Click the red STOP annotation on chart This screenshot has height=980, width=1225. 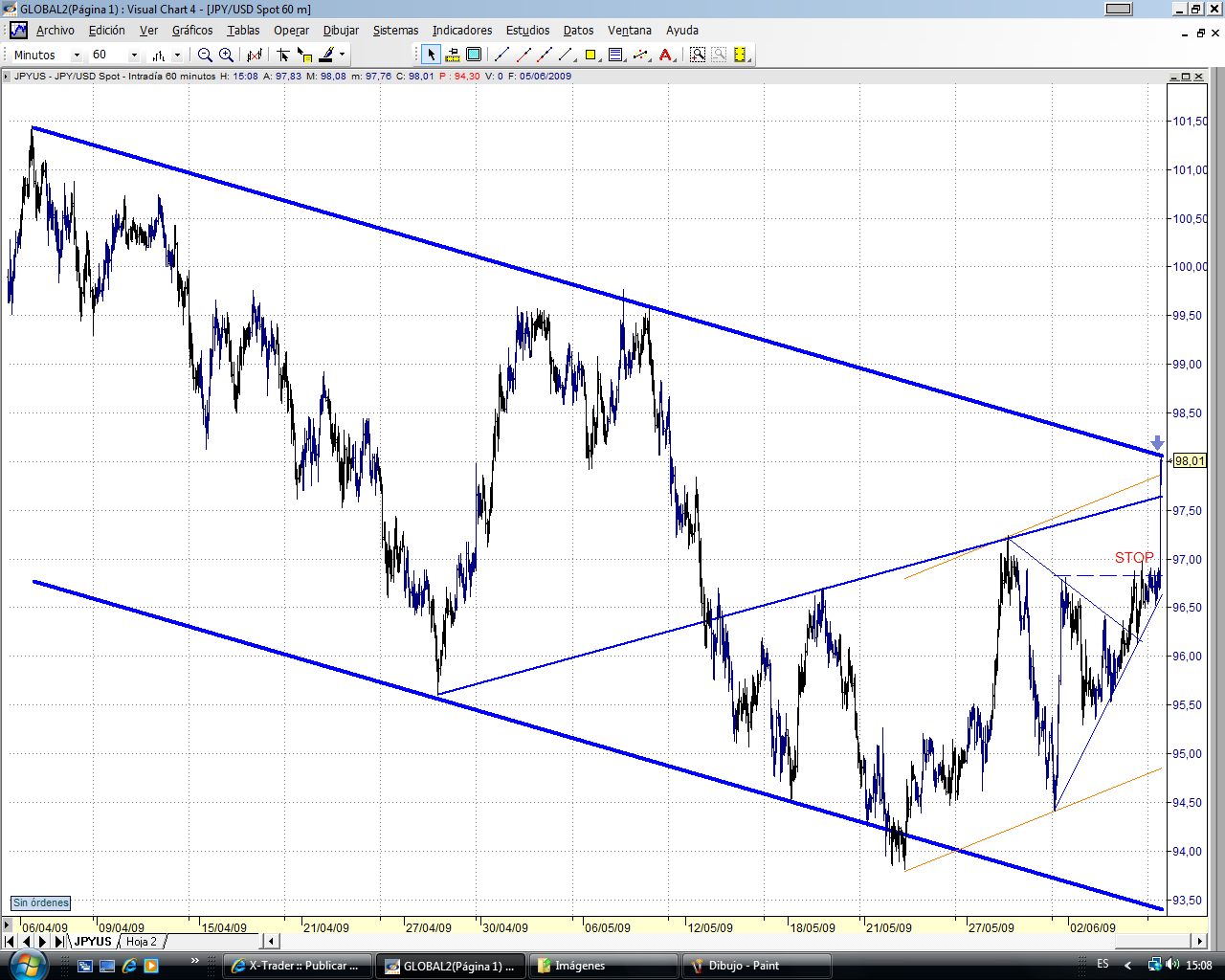click(x=1134, y=557)
